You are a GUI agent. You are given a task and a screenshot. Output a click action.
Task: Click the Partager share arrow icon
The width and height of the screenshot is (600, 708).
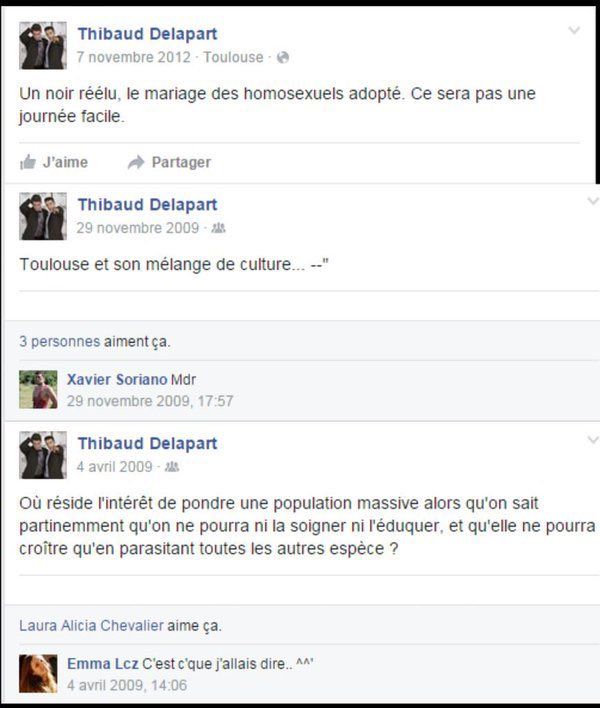[136, 162]
